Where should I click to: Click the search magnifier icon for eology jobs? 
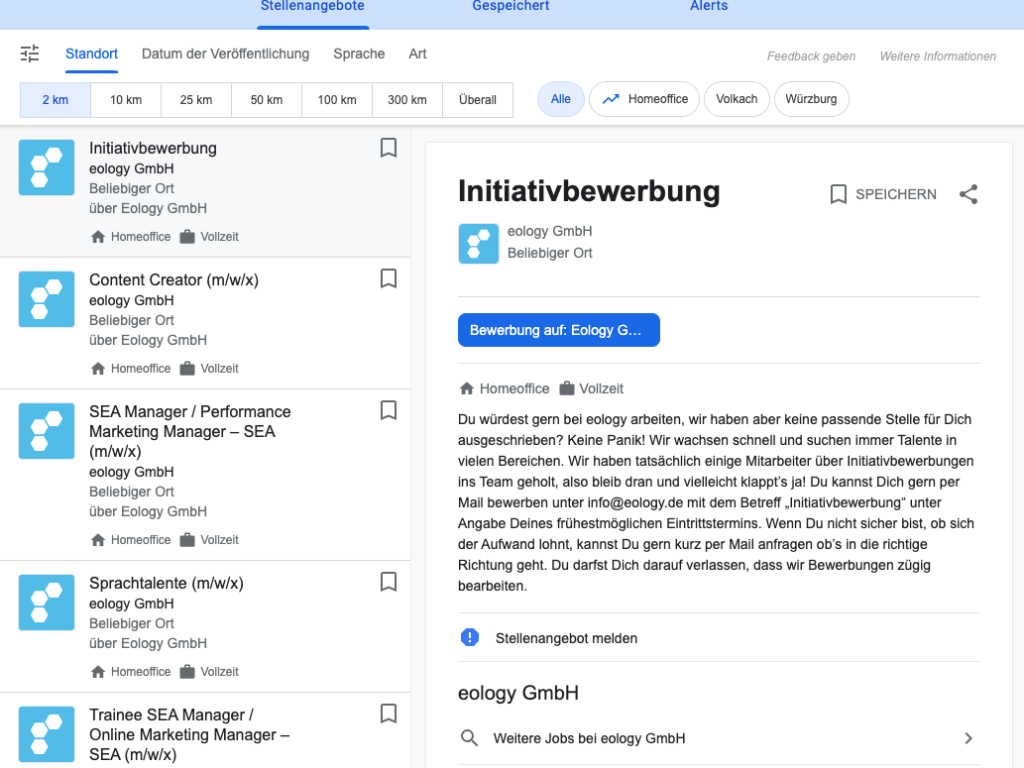tap(469, 738)
